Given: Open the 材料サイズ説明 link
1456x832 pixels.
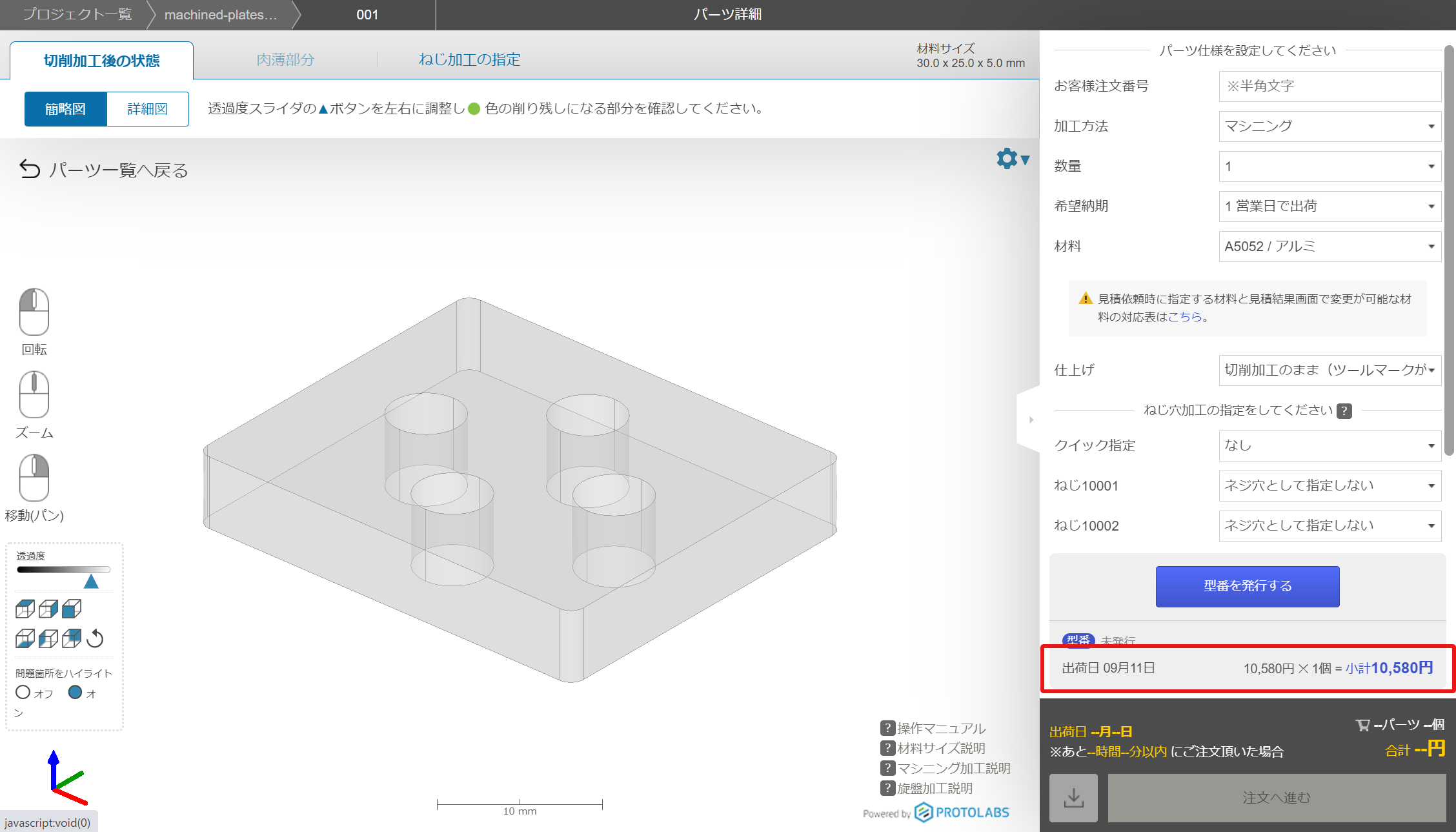Looking at the screenshot, I should pyautogui.click(x=941, y=748).
